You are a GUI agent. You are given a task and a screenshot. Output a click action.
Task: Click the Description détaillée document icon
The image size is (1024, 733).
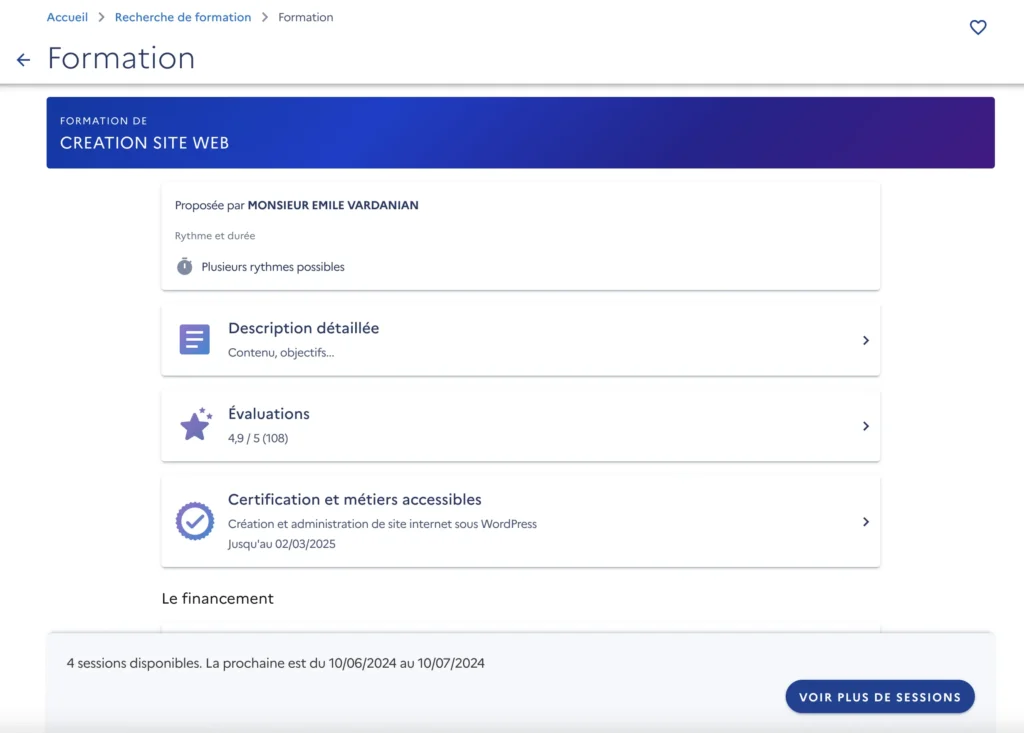coord(194,340)
